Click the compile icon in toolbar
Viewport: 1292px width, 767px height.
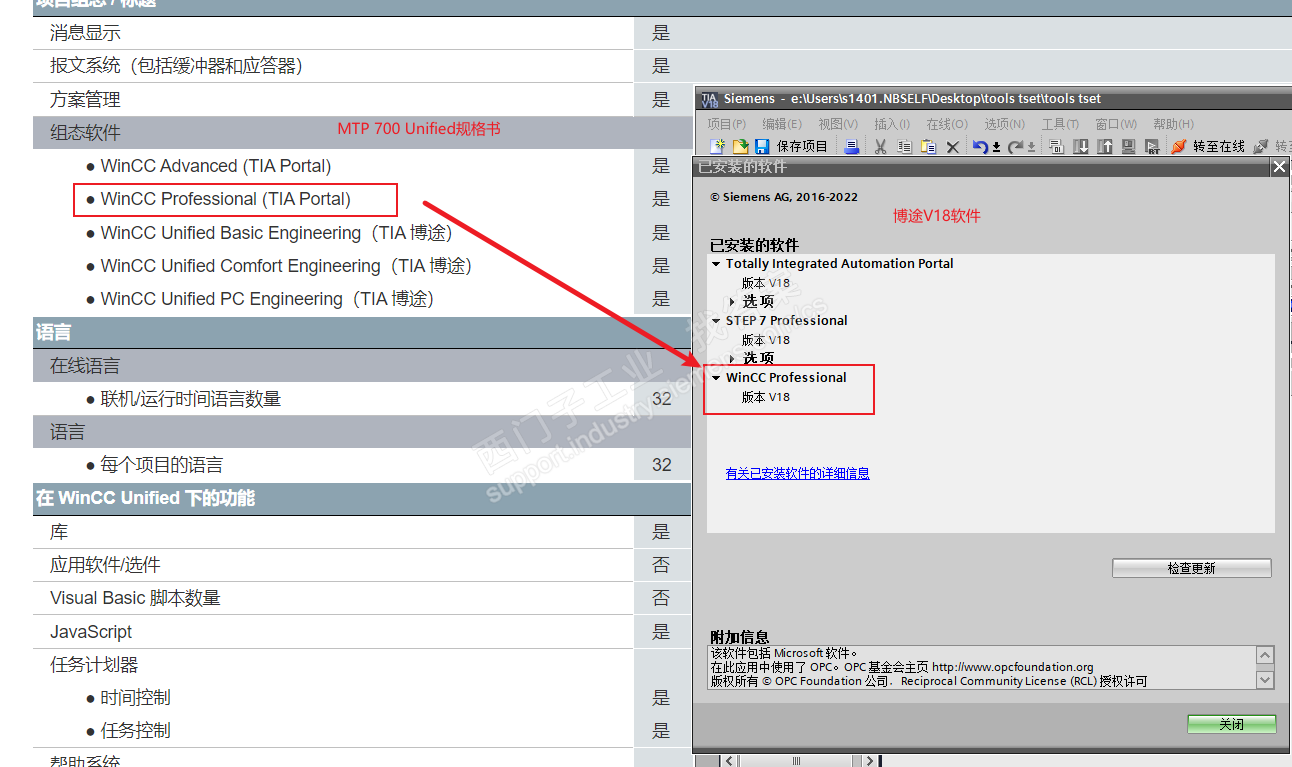point(1057,147)
